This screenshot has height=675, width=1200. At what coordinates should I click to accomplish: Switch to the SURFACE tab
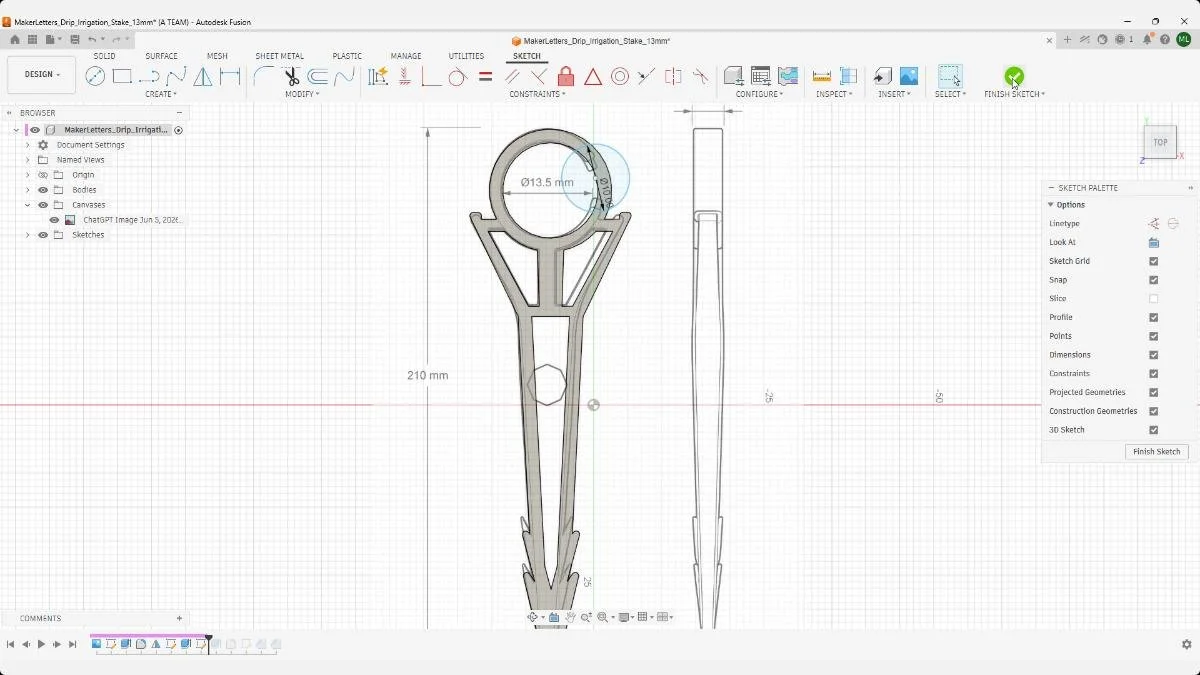(x=161, y=56)
